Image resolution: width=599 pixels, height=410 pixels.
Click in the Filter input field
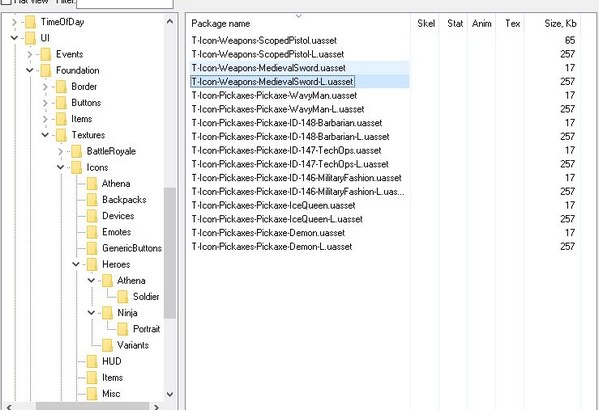(x=125, y=3)
